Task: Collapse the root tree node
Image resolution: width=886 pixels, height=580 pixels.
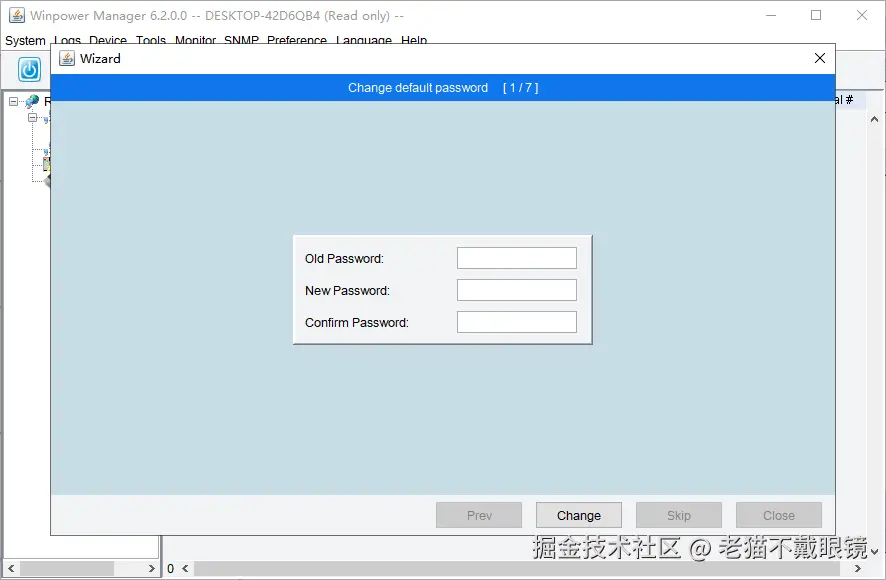Action: click(14, 102)
